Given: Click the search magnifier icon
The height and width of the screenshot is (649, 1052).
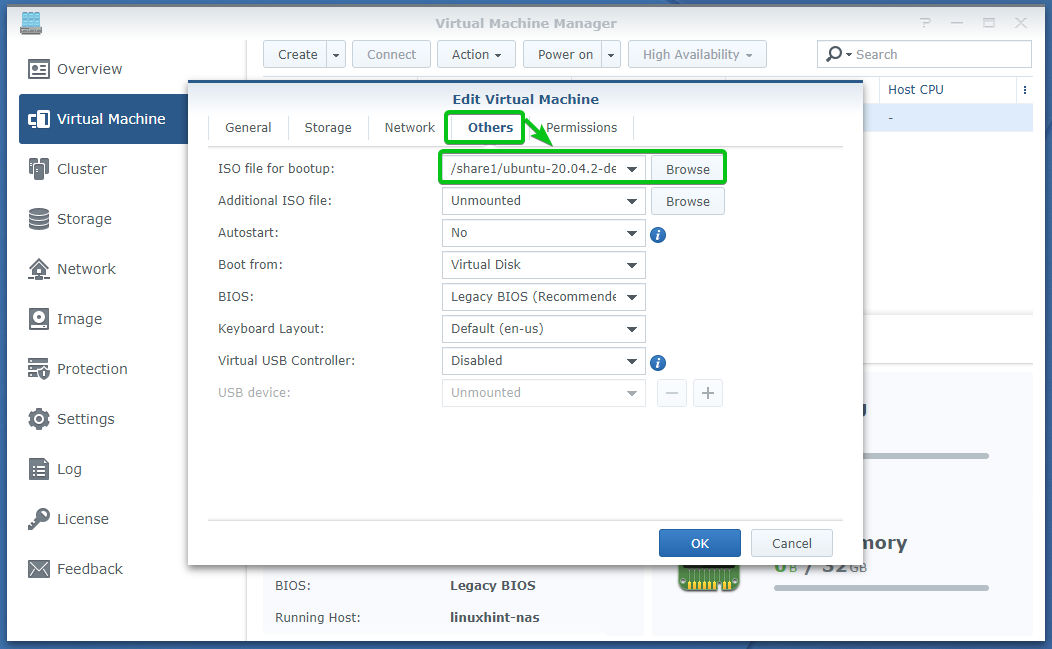Looking at the screenshot, I should [x=834, y=54].
